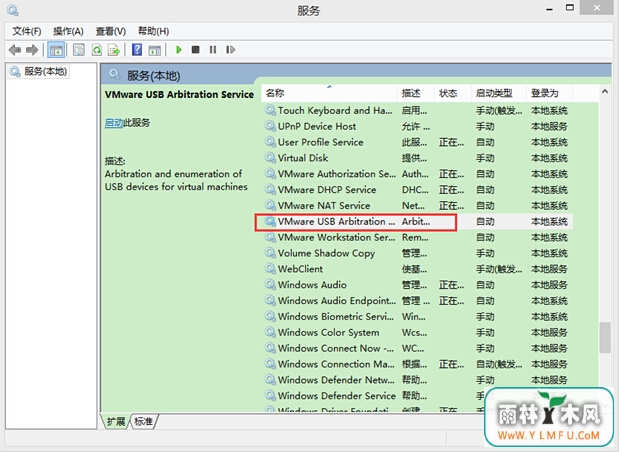Select the Virtual Disk service

(x=417, y=158)
